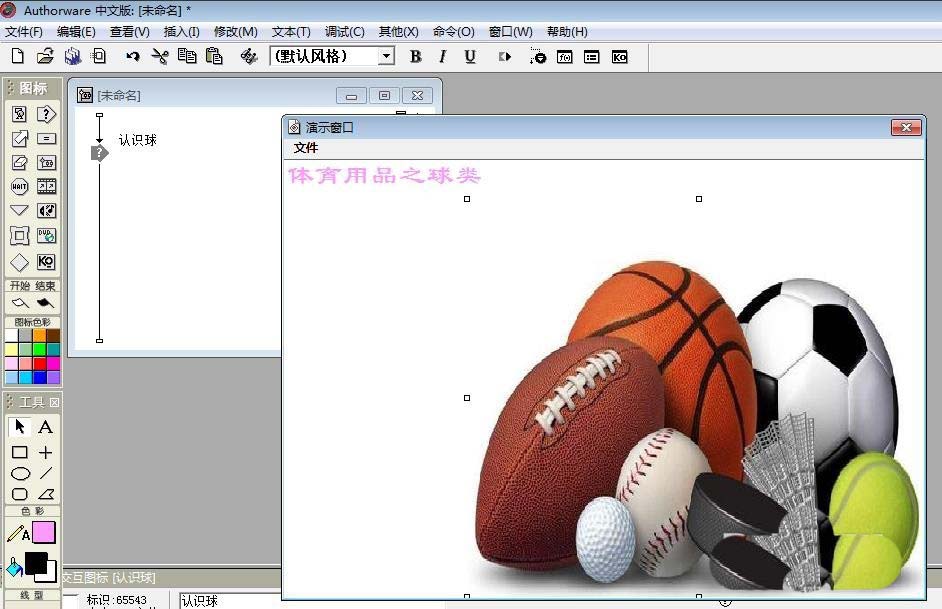Click the Find toolbar icon

click(248, 56)
